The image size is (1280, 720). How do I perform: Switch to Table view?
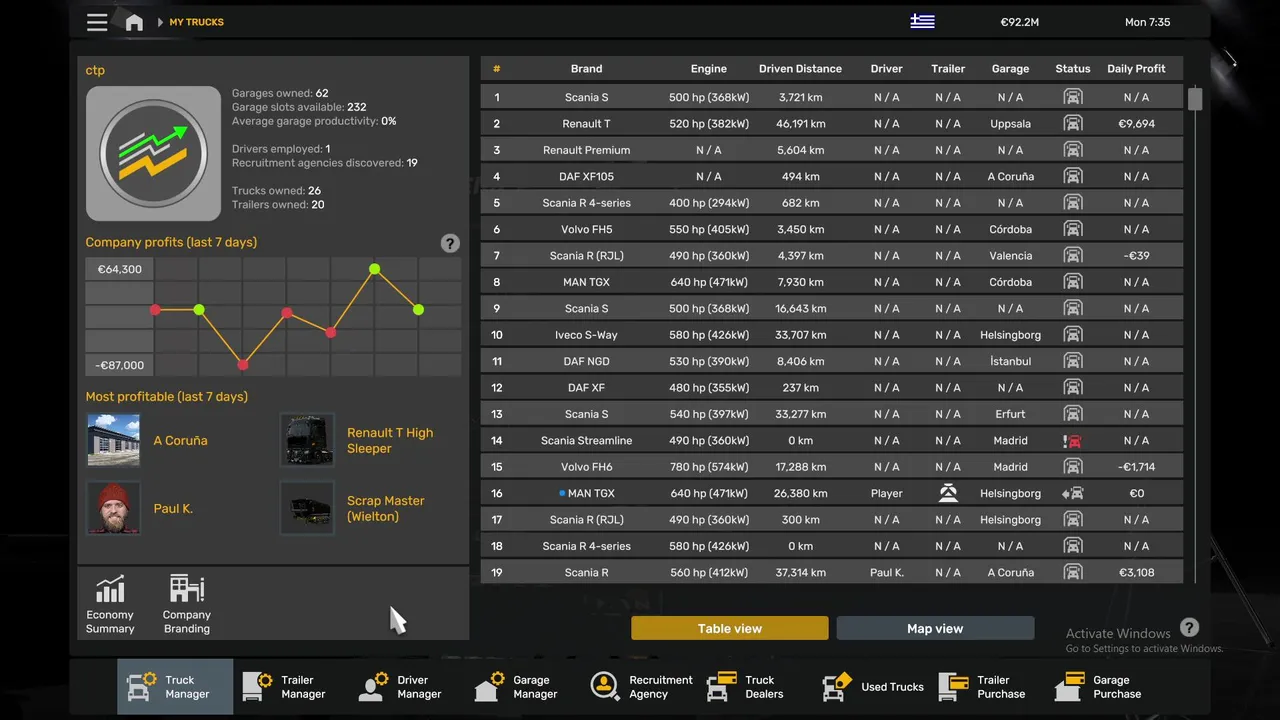click(730, 628)
